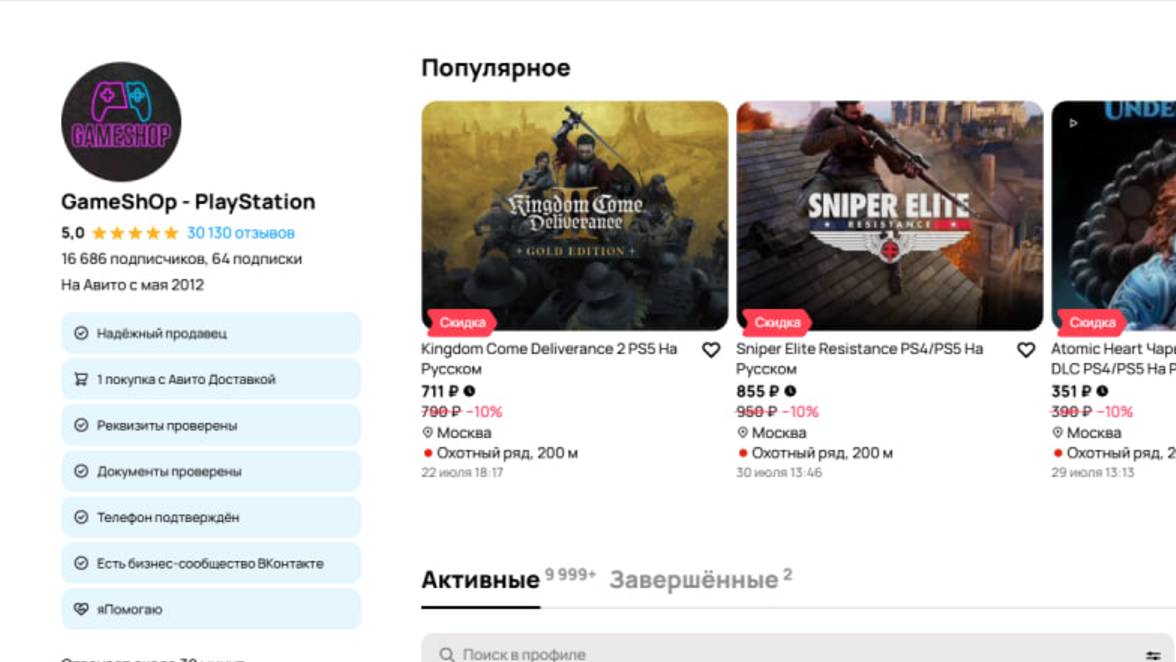The height and width of the screenshot is (662, 1176).
Task: Switch to the Активные listings tab
Action: (x=480, y=580)
